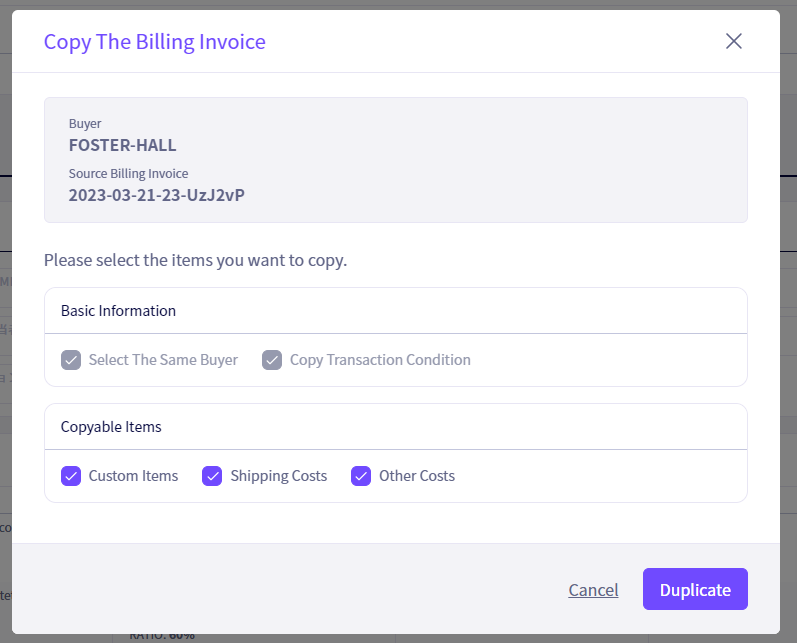Click the Cancel link
797x643 pixels.
pyautogui.click(x=593, y=590)
